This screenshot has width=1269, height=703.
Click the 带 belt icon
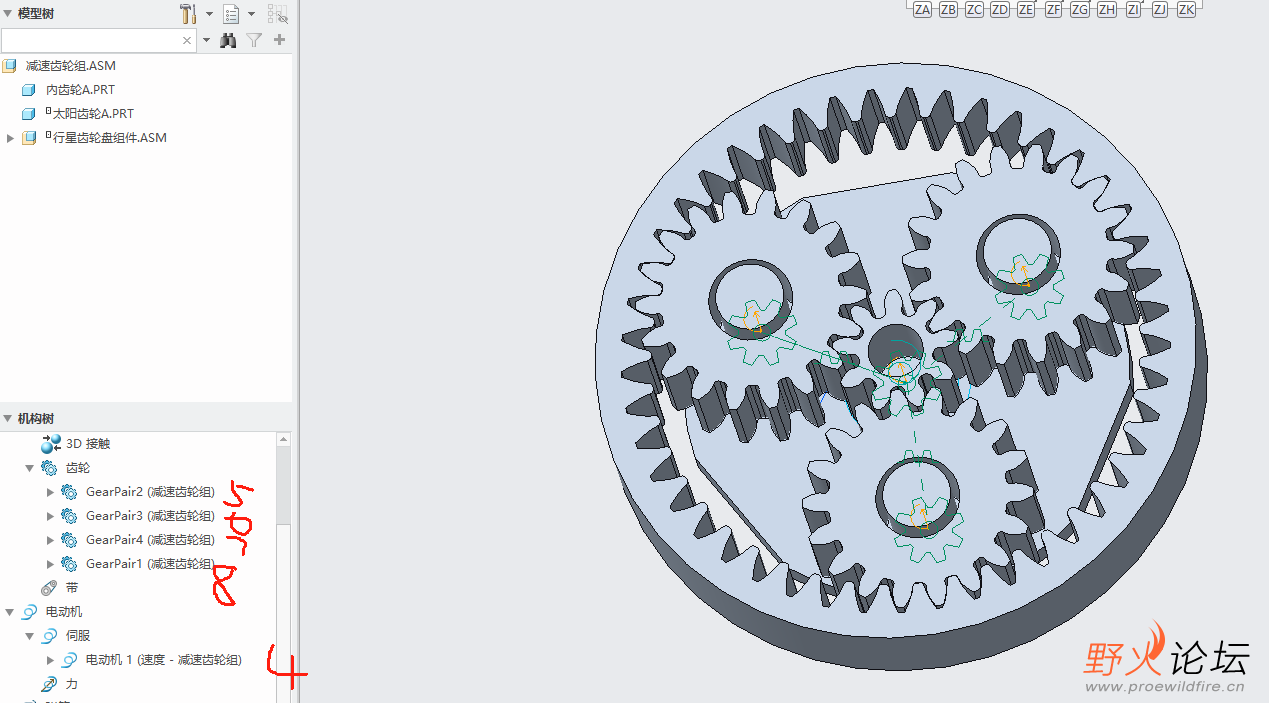[49, 588]
